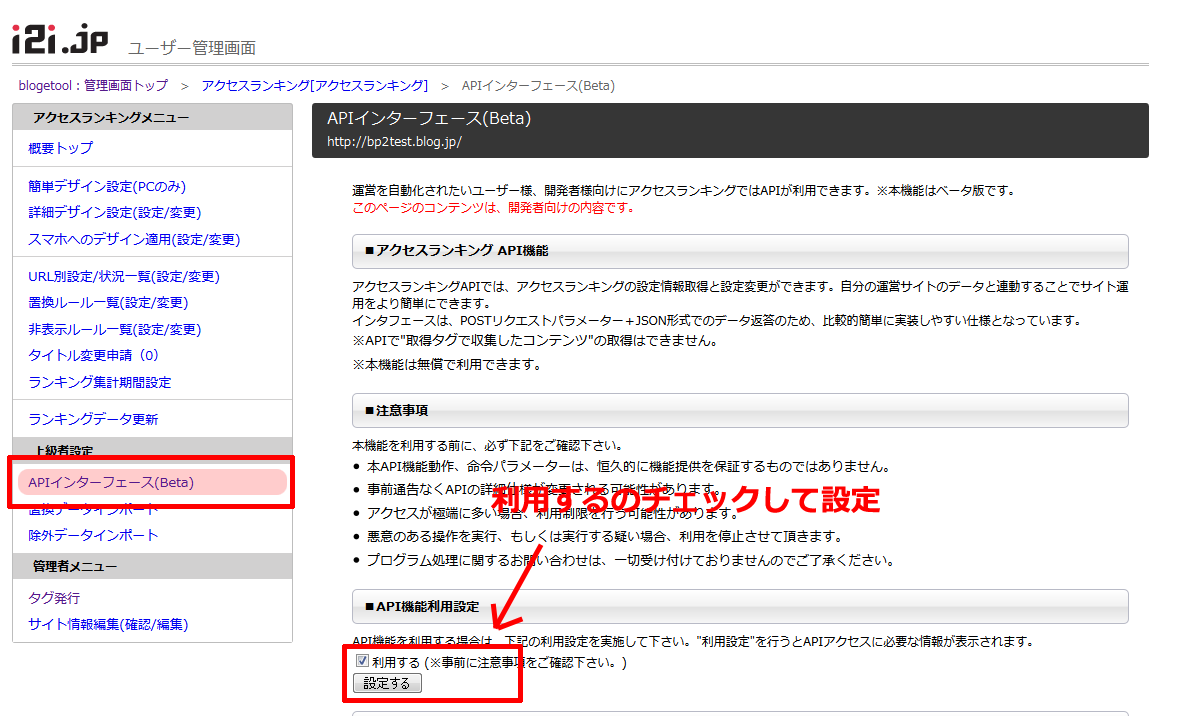1178x716 pixels.
Task: Go to ランキング集計期間設定
Action: pos(100,382)
